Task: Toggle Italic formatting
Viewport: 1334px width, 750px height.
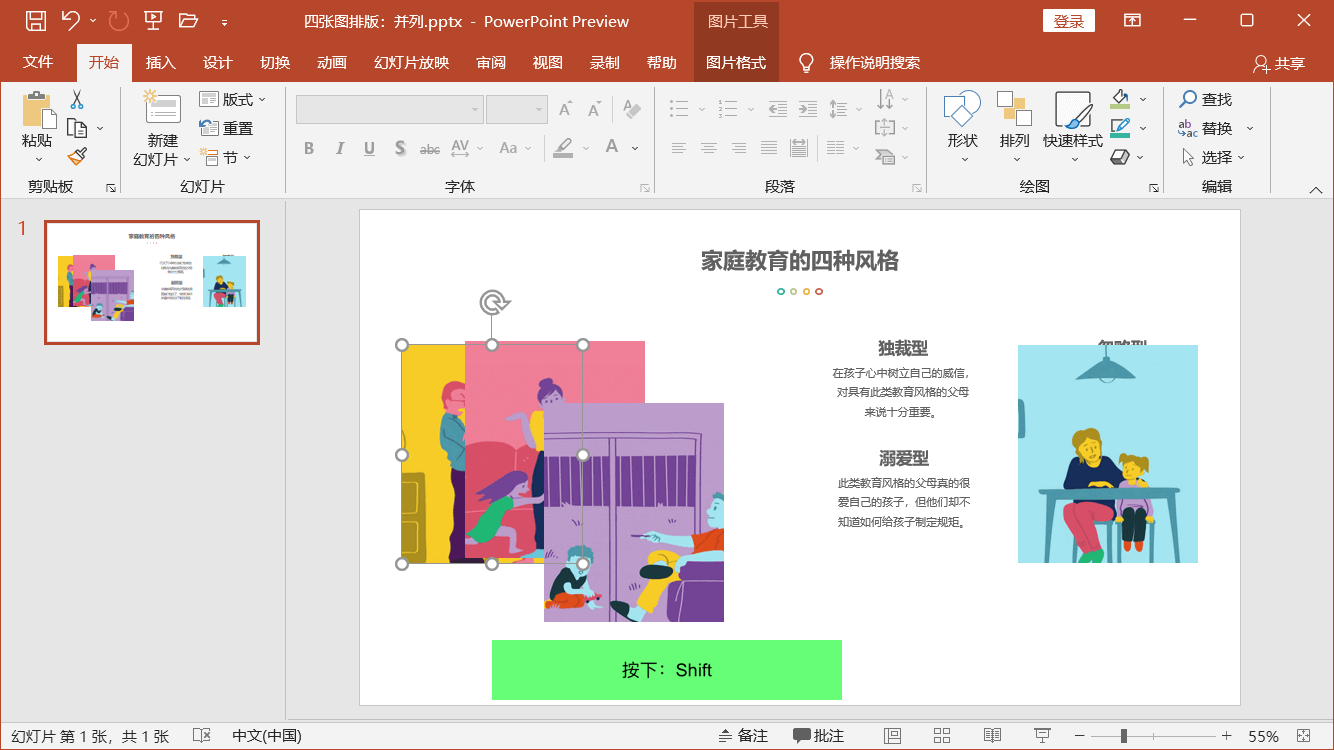Action: [339, 148]
